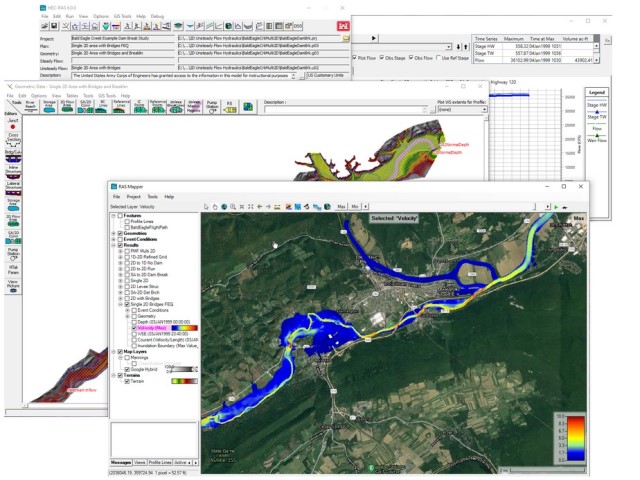The image size is (640, 480).
Task: Open the Run menu in HEC-RAS
Action: tap(70, 16)
